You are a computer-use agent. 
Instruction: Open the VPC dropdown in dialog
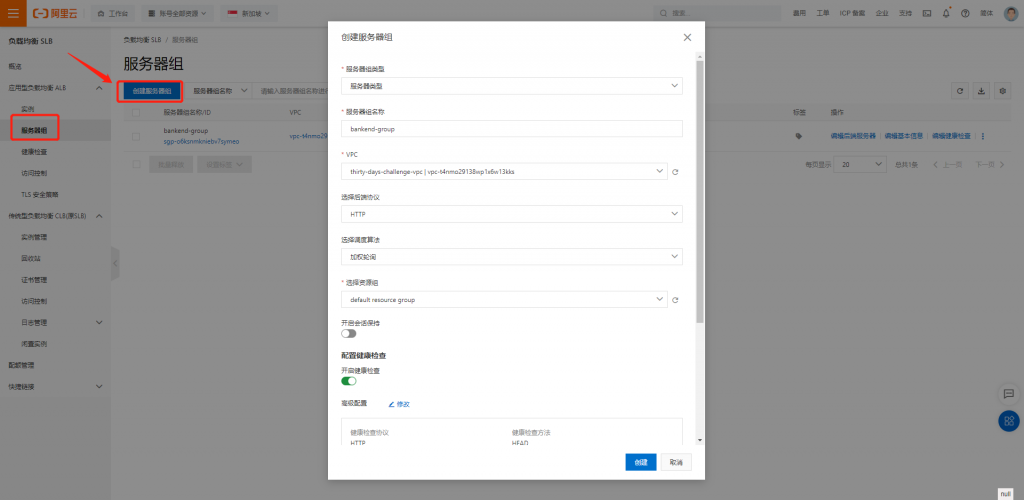tap(504, 172)
